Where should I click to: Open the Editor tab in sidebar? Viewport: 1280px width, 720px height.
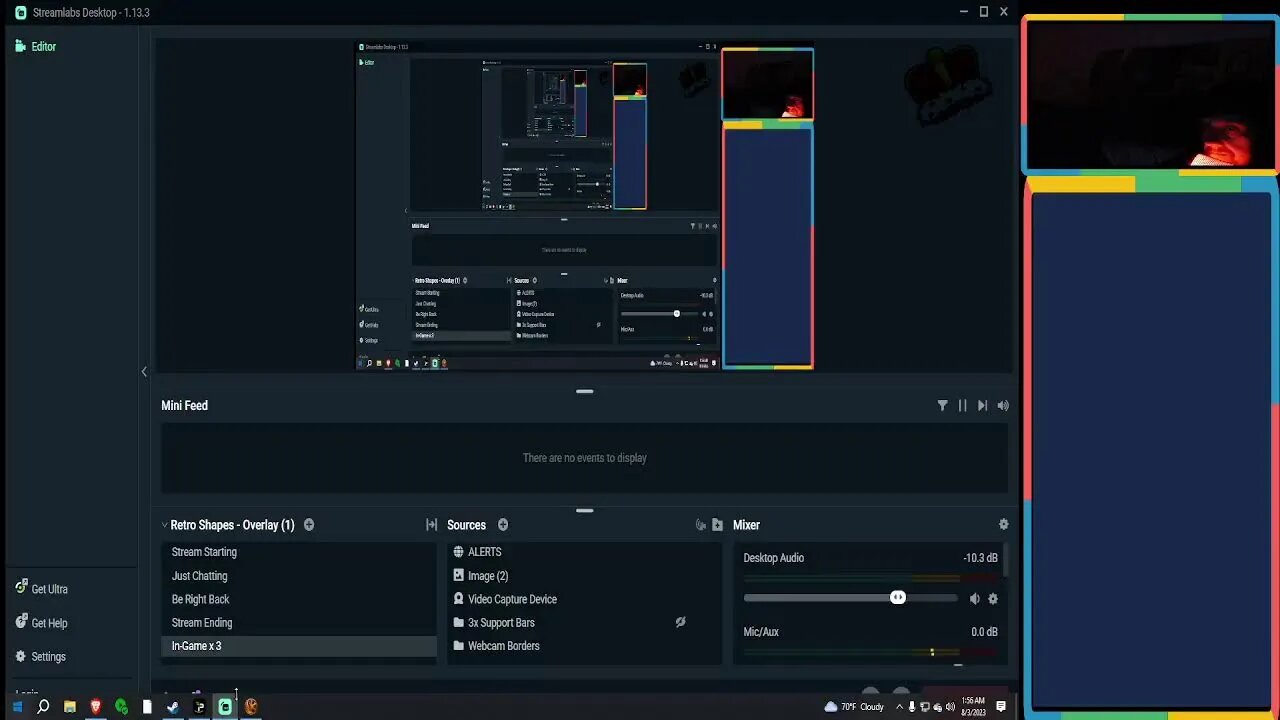tap(35, 46)
